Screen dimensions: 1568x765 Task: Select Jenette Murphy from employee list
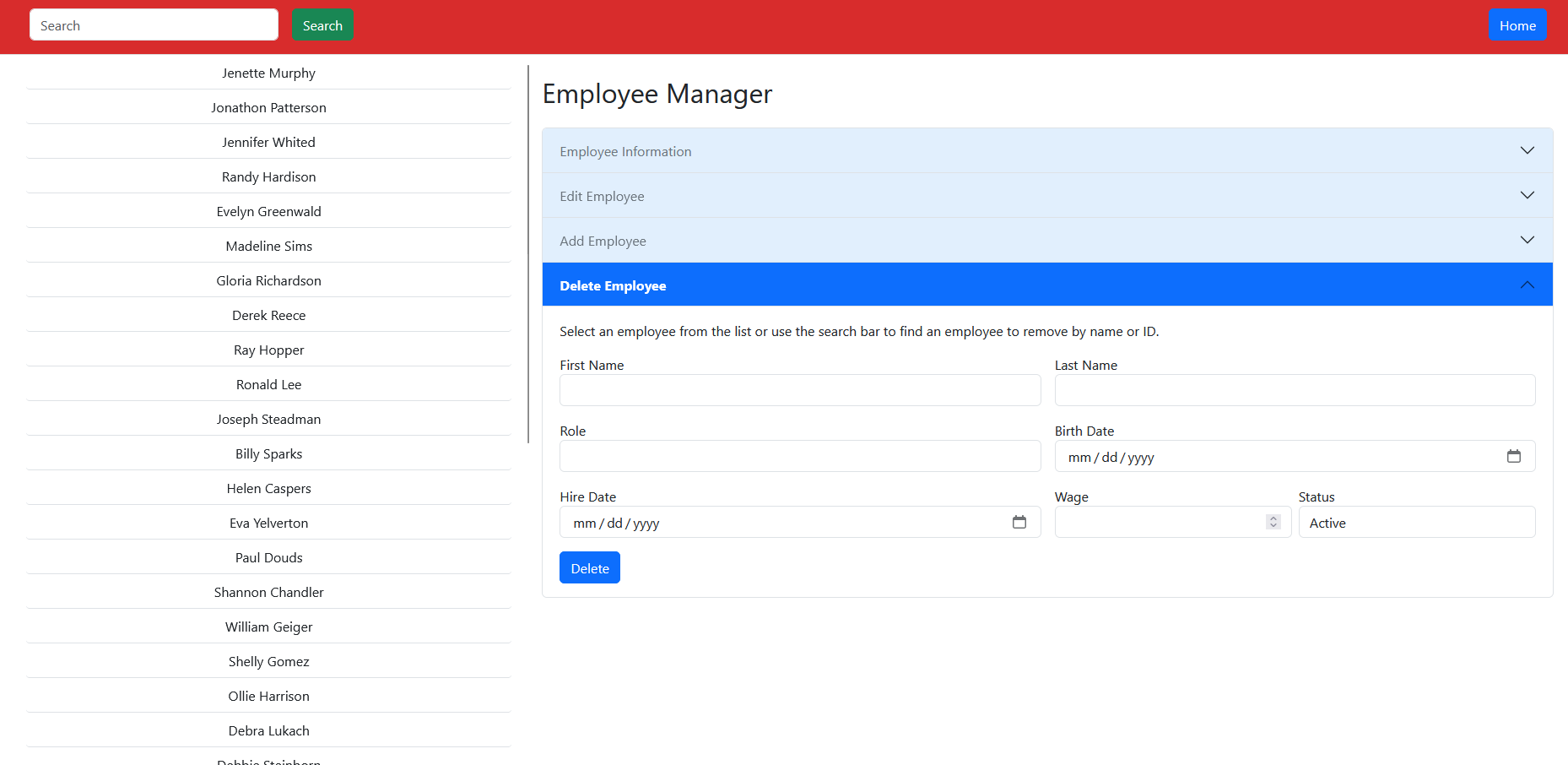pyautogui.click(x=268, y=73)
